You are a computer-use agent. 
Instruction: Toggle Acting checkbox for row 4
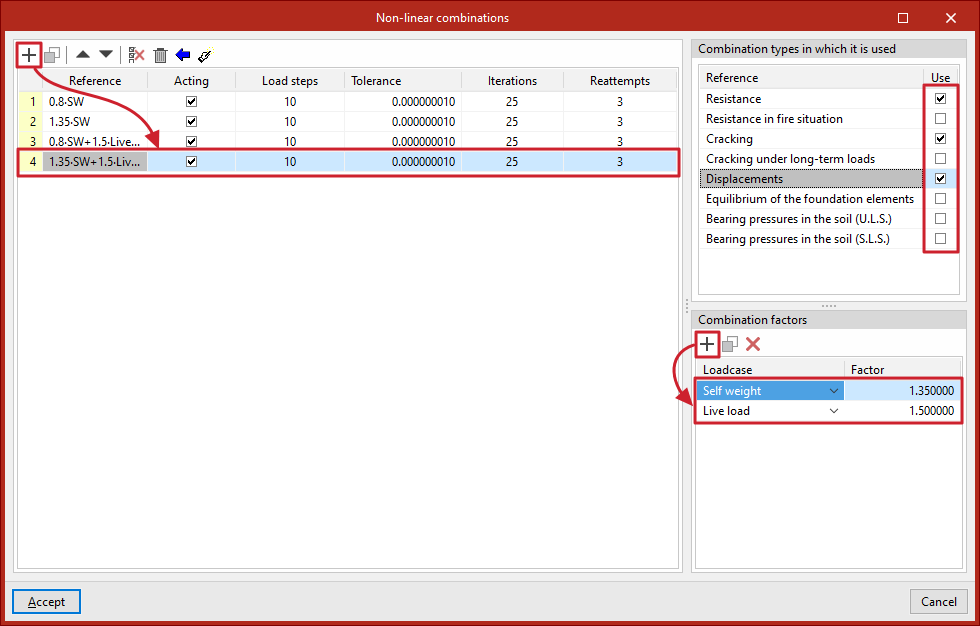191,161
